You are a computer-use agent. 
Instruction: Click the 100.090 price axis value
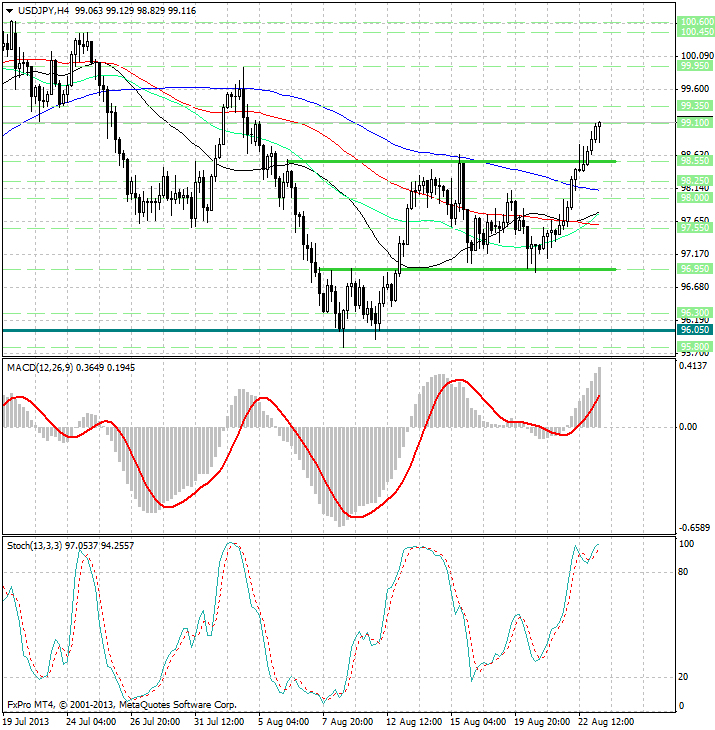(697, 56)
